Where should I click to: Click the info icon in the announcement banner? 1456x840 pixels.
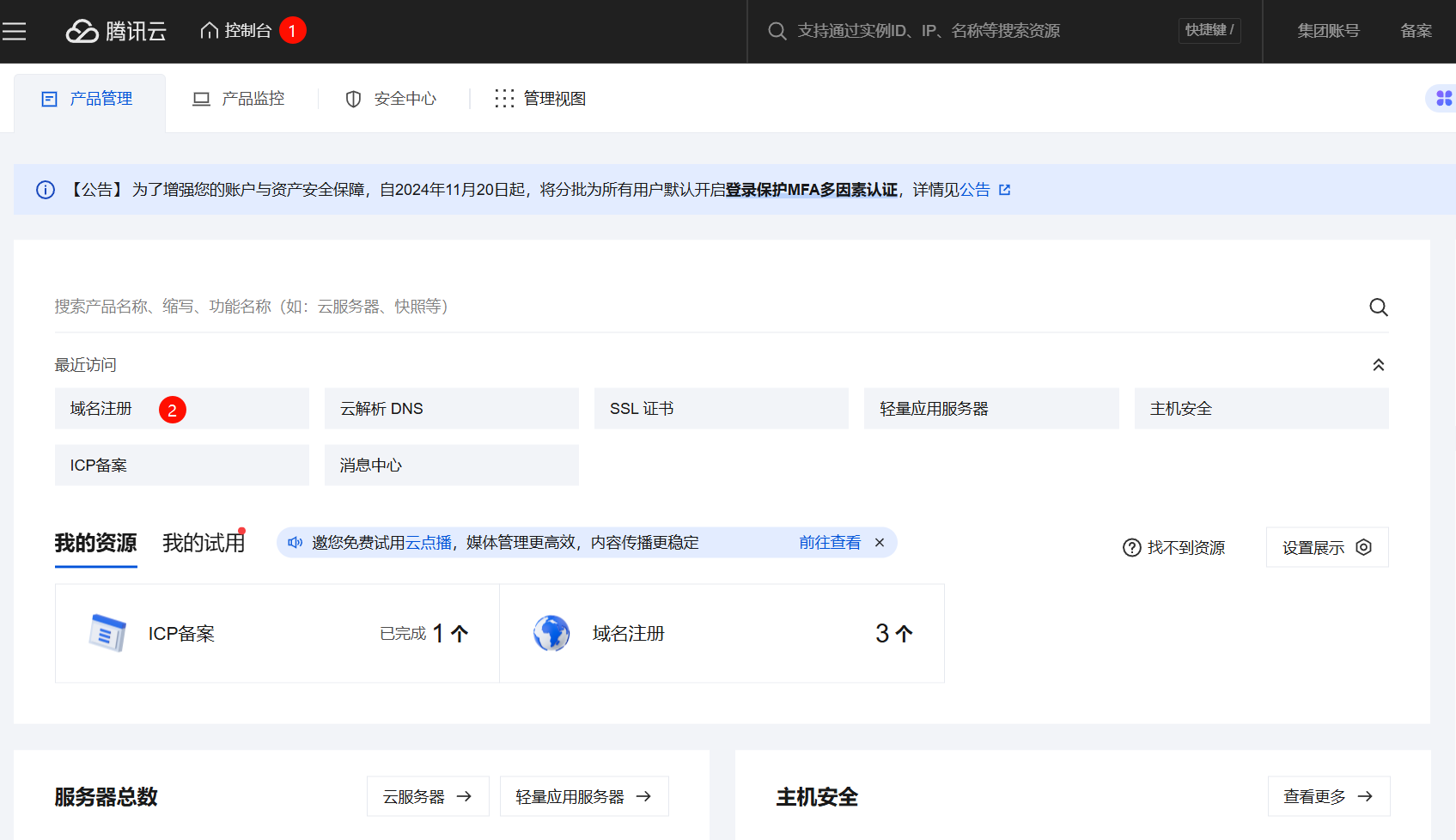point(46,190)
